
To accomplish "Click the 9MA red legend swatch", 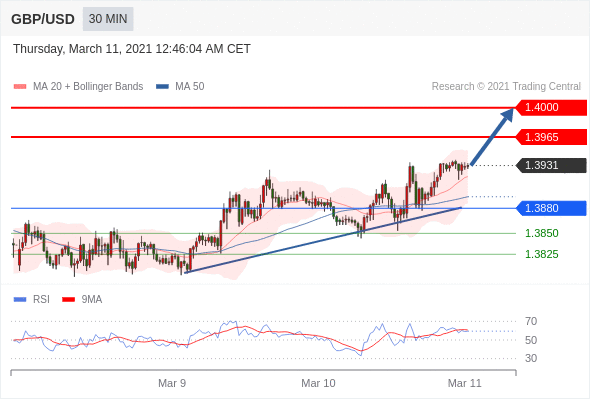I will click(68, 300).
